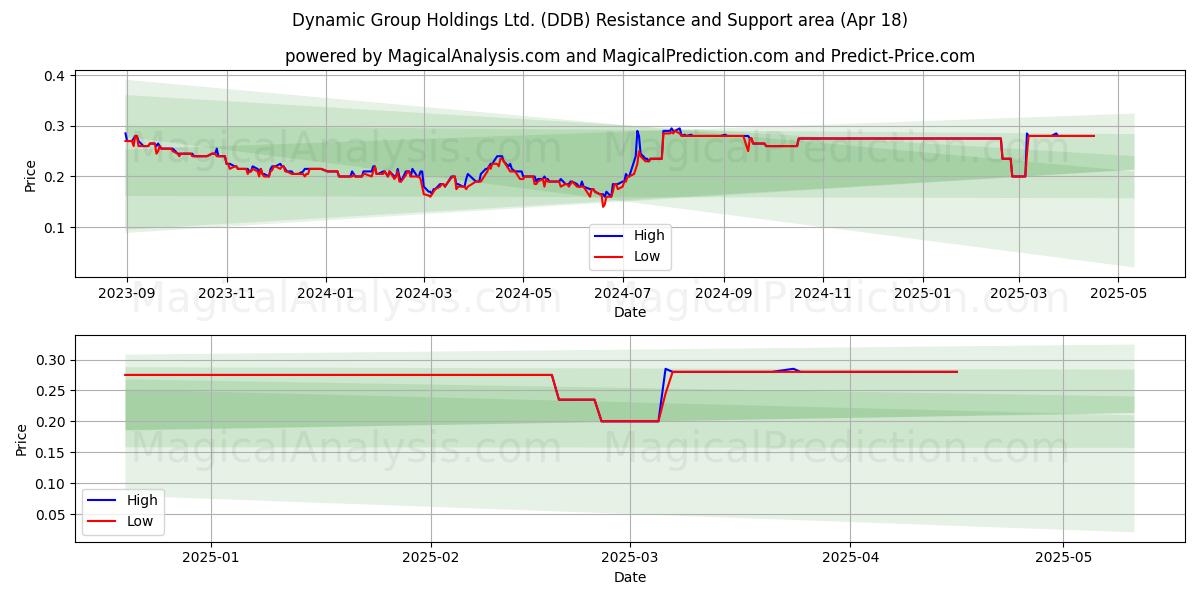Click the '2024-03' x-axis label
The image size is (1200, 600).
pyautogui.click(x=424, y=294)
